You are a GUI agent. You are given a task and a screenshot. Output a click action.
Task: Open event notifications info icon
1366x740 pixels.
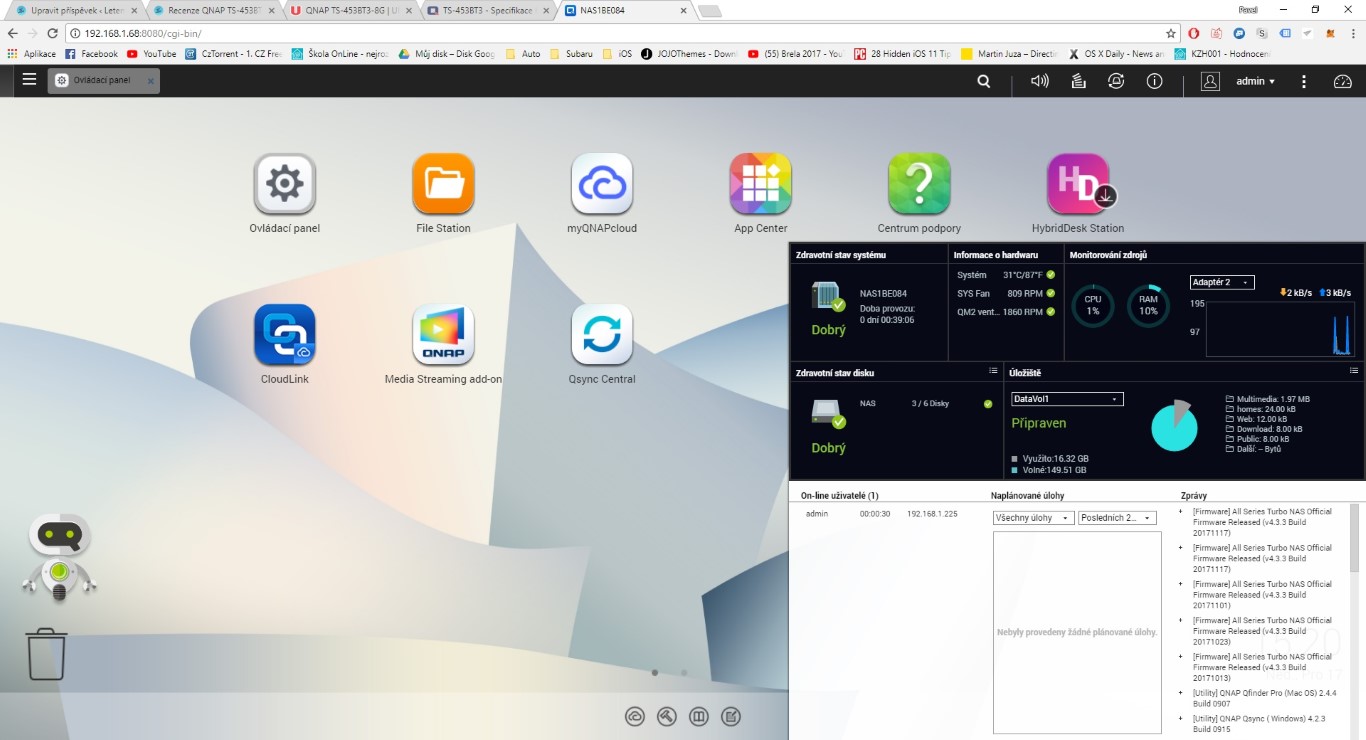coord(1154,81)
